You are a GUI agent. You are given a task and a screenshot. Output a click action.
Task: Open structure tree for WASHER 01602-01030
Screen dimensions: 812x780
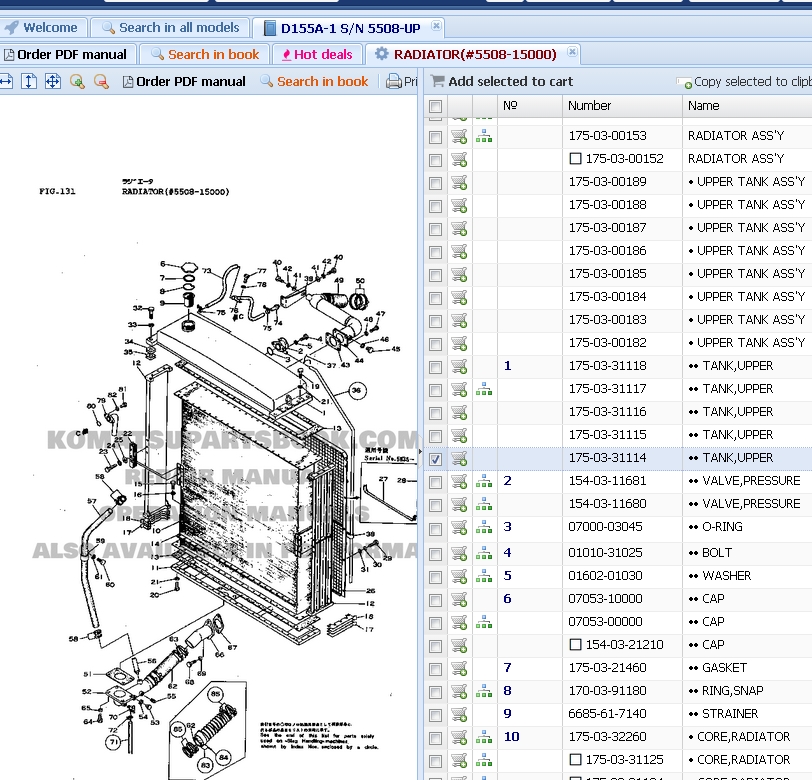point(484,576)
